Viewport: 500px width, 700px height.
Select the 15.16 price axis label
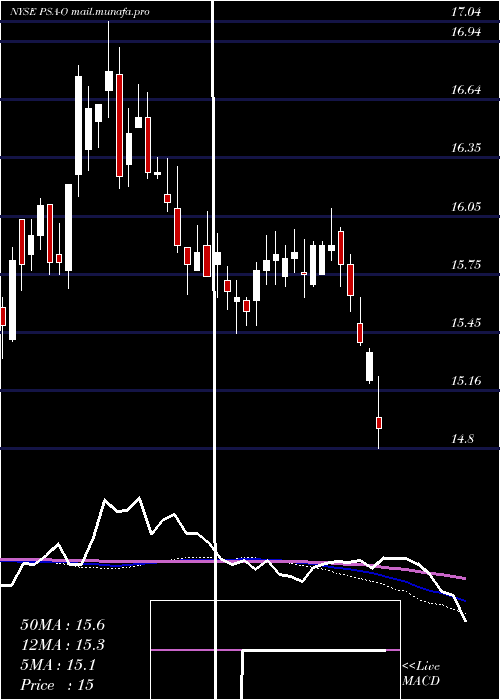(x=466, y=381)
